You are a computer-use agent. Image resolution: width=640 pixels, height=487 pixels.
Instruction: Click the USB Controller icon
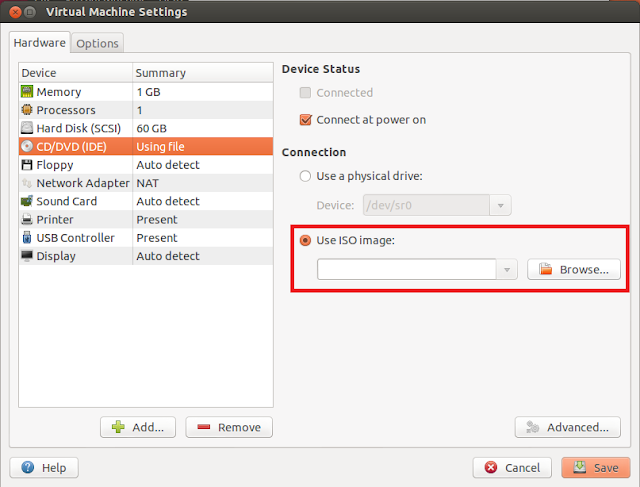click(27, 238)
